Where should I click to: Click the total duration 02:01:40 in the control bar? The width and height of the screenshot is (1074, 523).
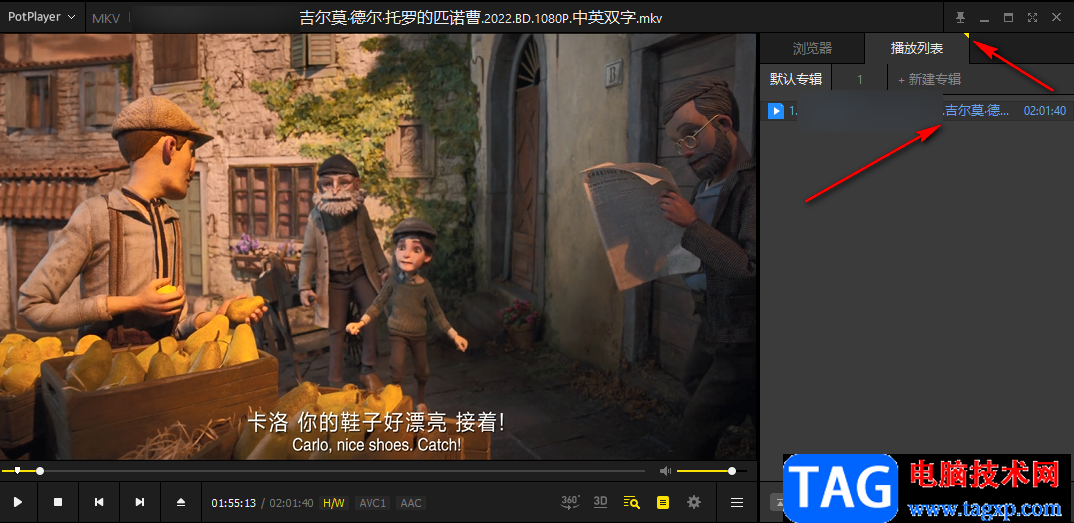[291, 503]
